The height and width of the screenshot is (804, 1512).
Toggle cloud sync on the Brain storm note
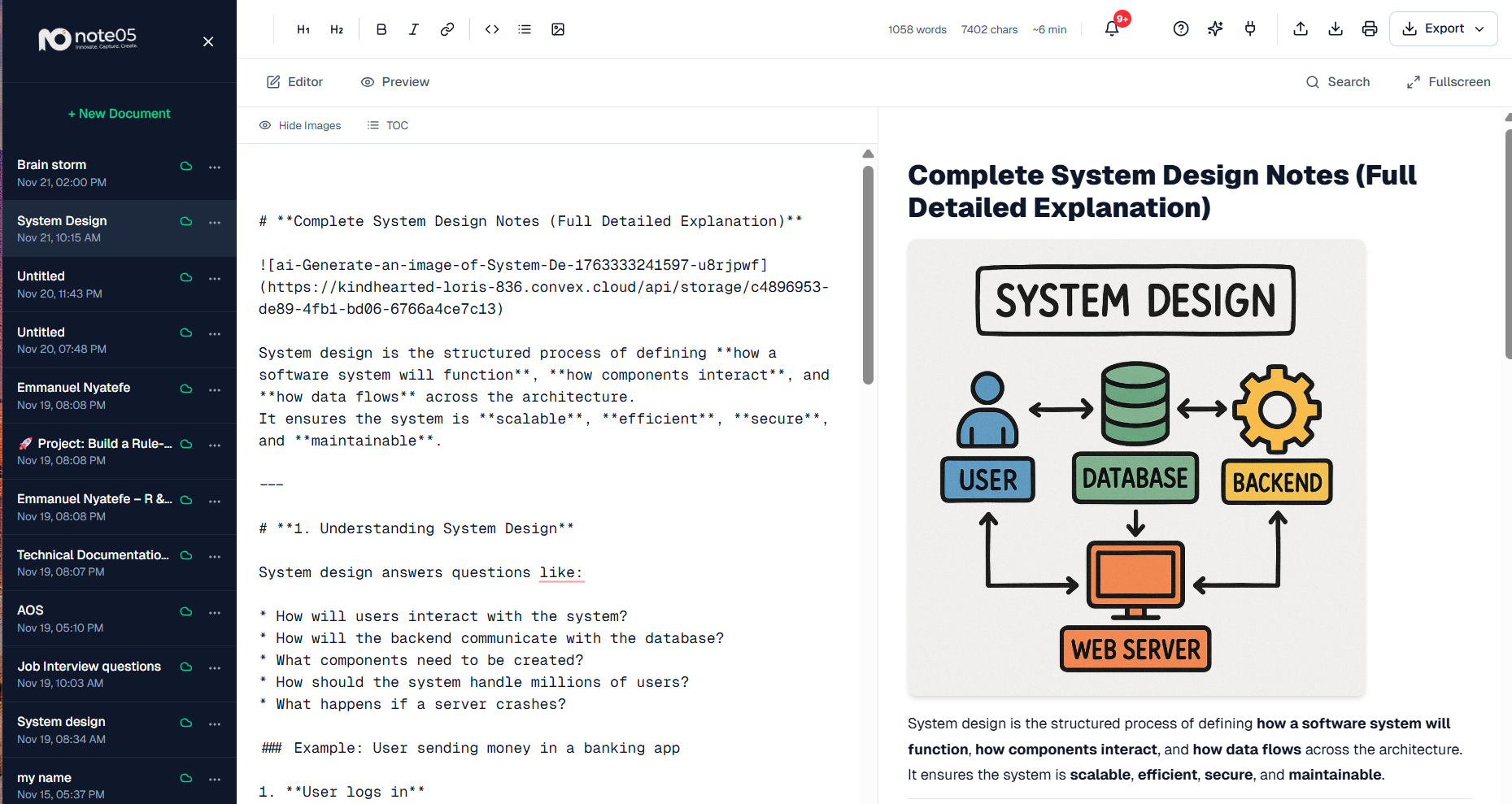(x=185, y=166)
